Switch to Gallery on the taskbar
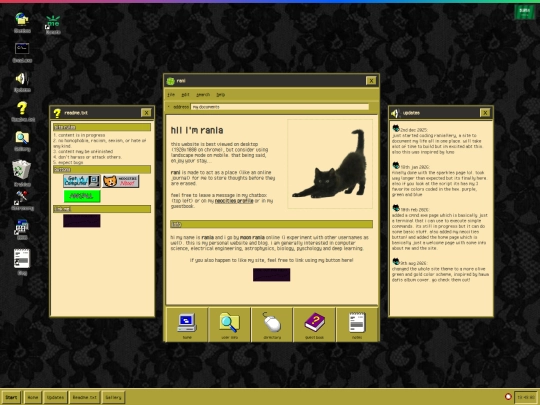 (113, 397)
